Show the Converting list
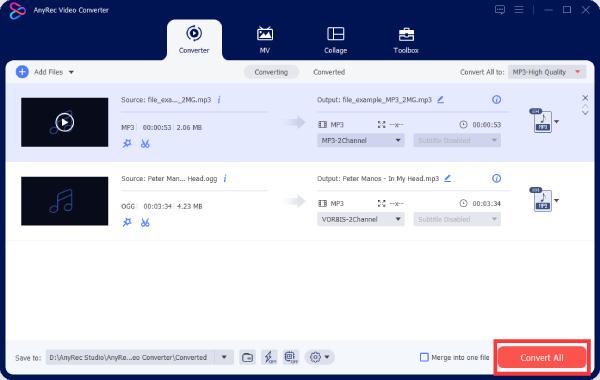The height and width of the screenshot is (380, 600). (271, 72)
